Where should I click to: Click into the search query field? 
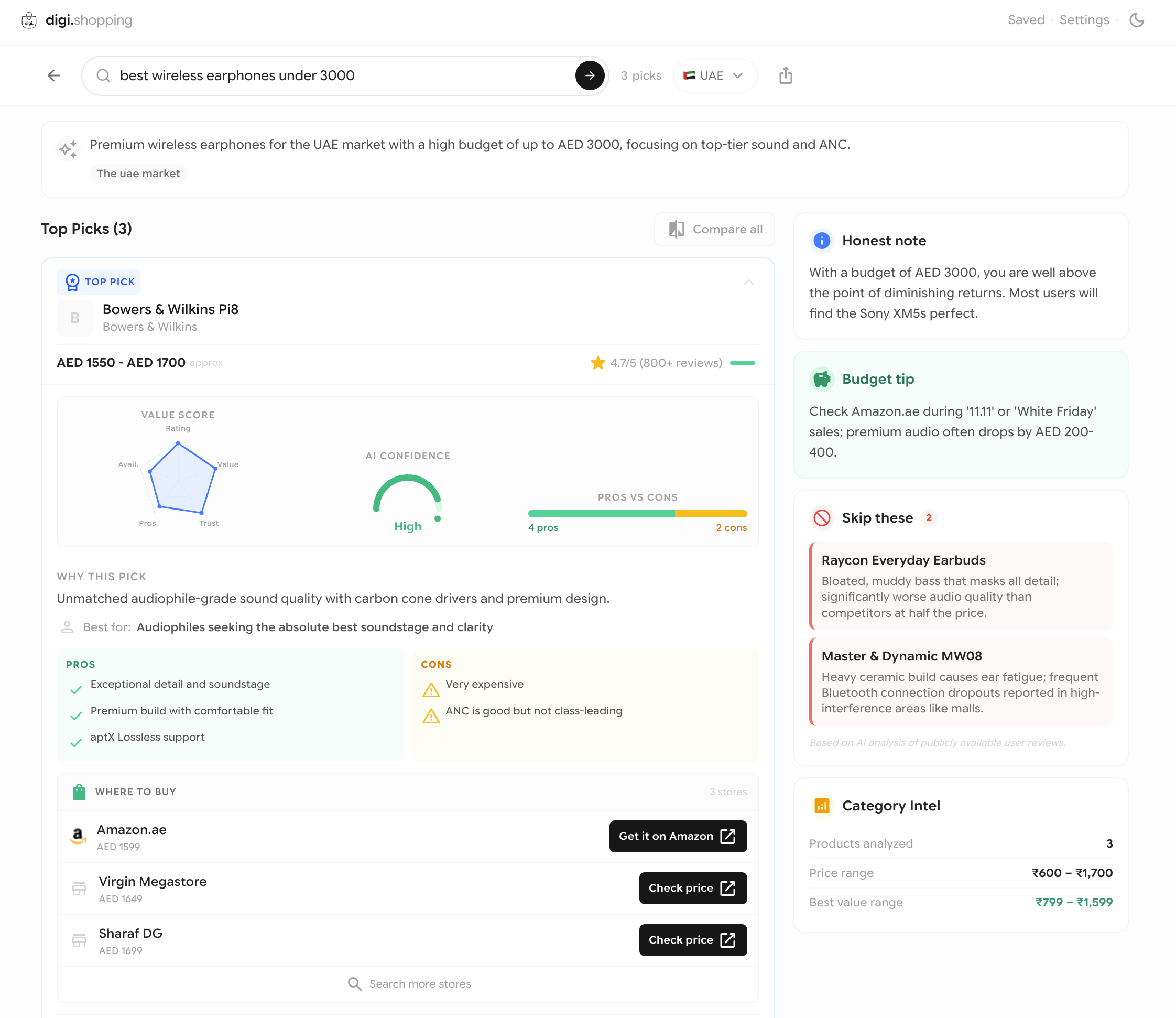(x=341, y=75)
